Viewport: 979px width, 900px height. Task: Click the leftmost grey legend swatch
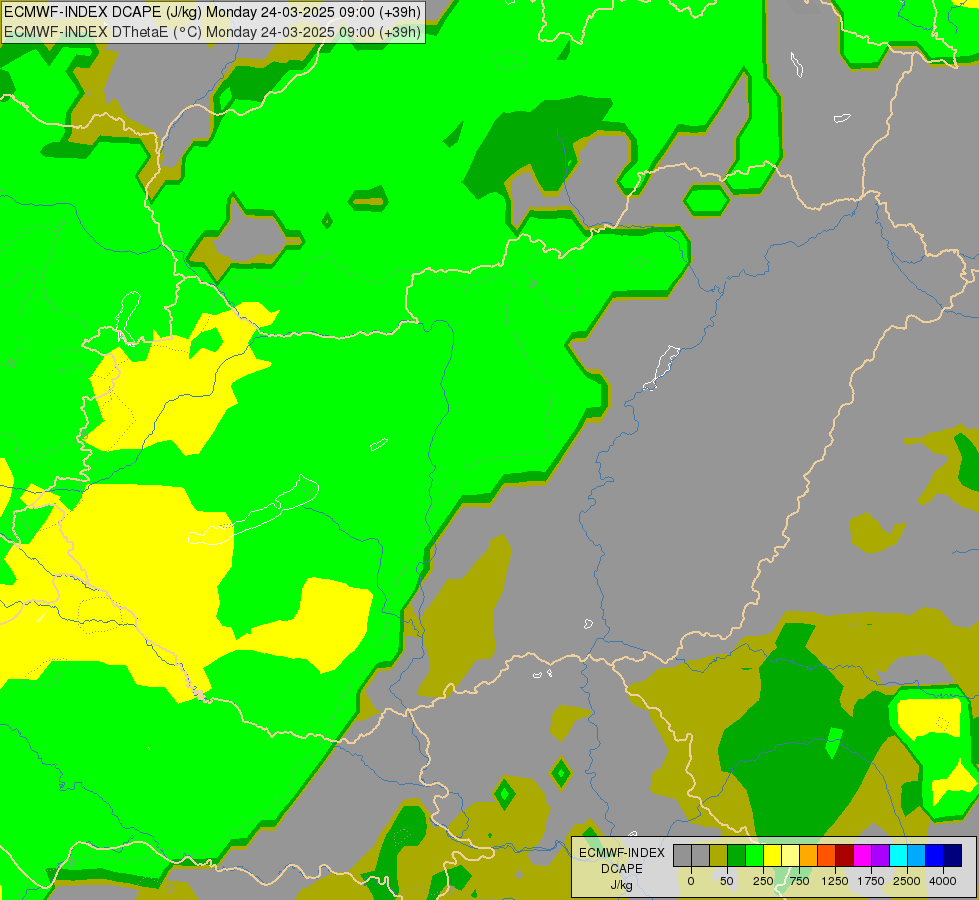(682, 855)
